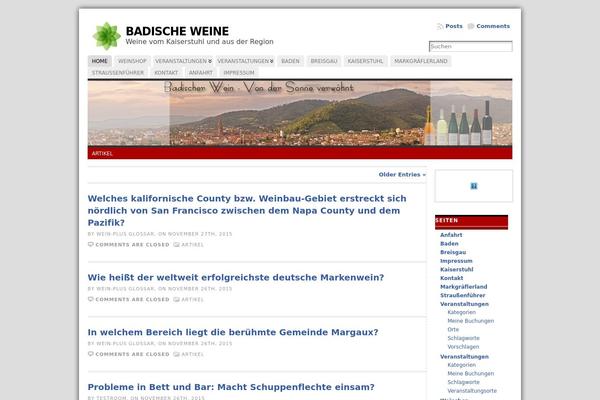Image resolution: width=600 pixels, height=400 pixels.
Task: Open the Posts RSS feed icon
Action: coord(440,26)
